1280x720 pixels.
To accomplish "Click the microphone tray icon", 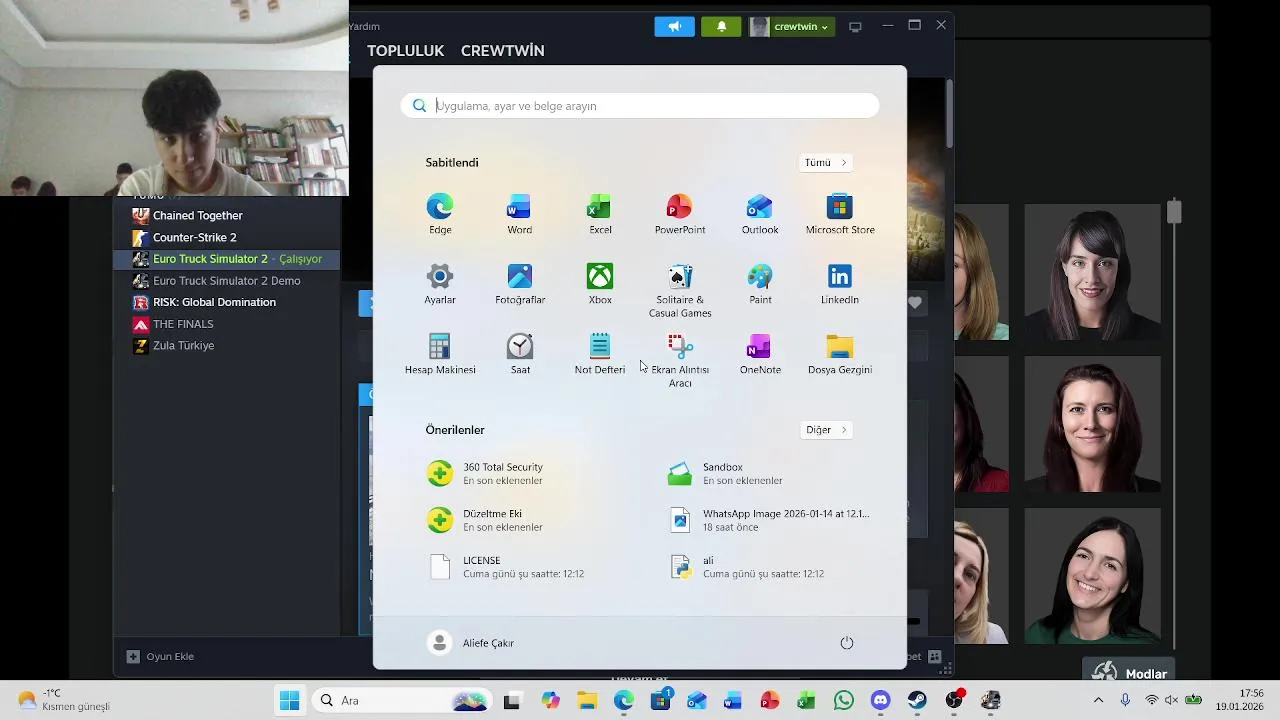I will point(1125,700).
